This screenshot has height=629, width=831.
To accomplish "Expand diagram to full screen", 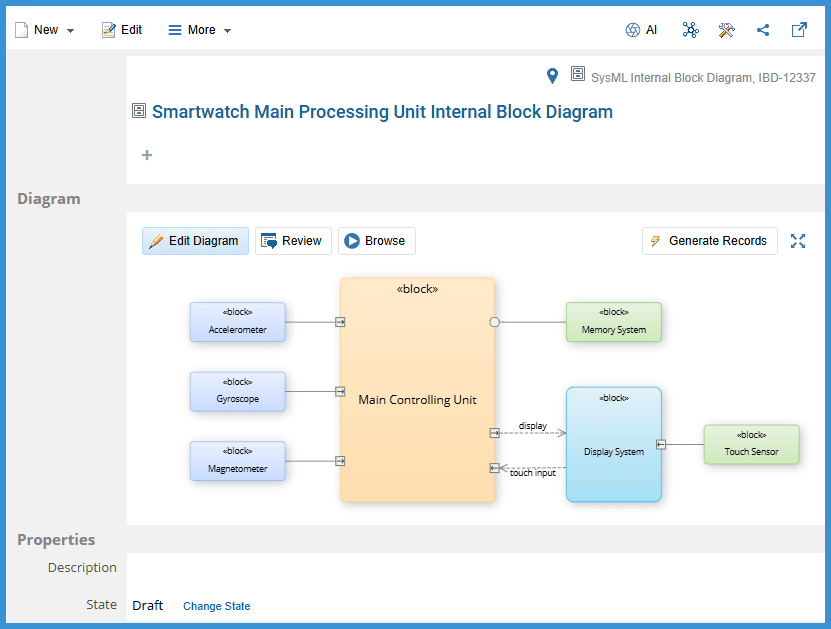I will click(x=798, y=241).
